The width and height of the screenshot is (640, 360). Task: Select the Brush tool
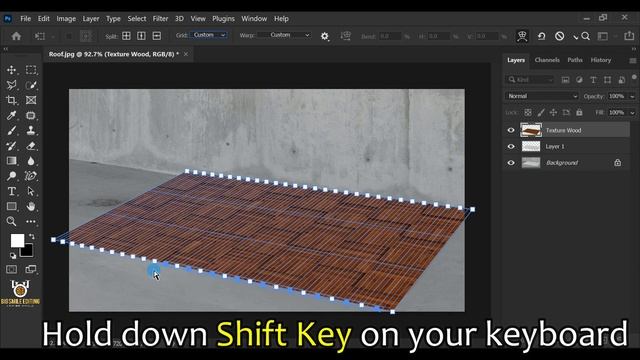(x=11, y=131)
